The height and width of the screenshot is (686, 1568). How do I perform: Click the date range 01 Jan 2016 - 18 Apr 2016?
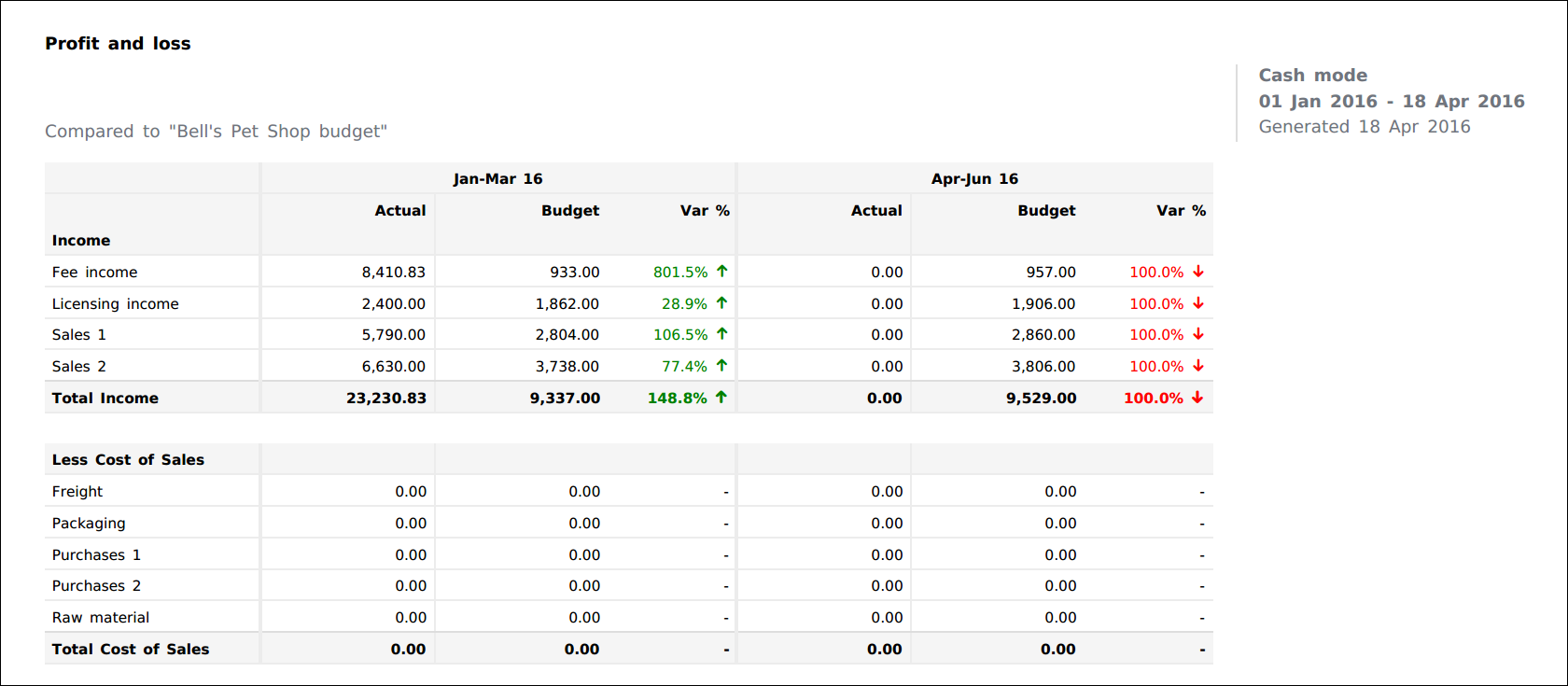pyautogui.click(x=1391, y=102)
